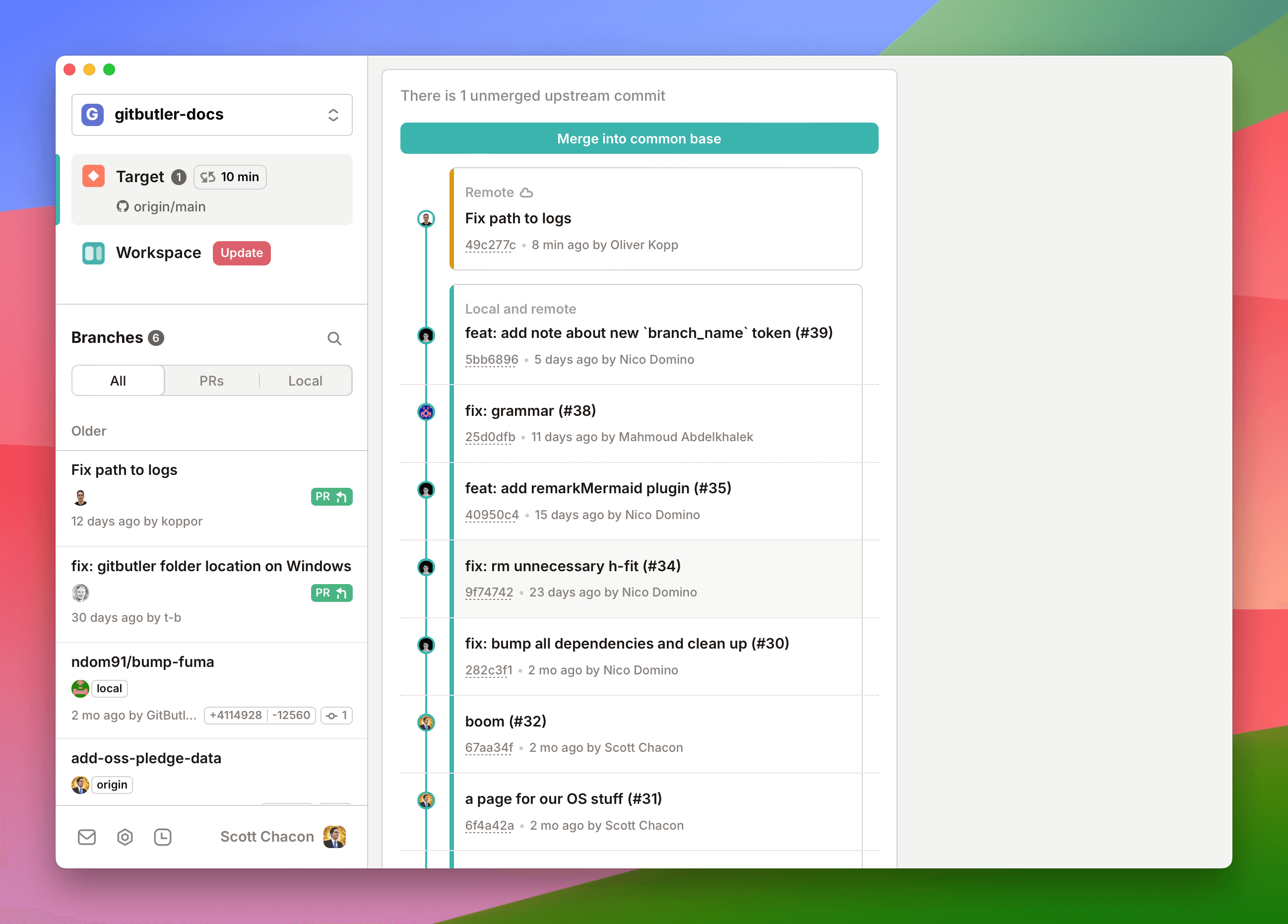Click the +4114928 -12560 diff stats badge
This screenshot has height=924, width=1288.
point(259,715)
